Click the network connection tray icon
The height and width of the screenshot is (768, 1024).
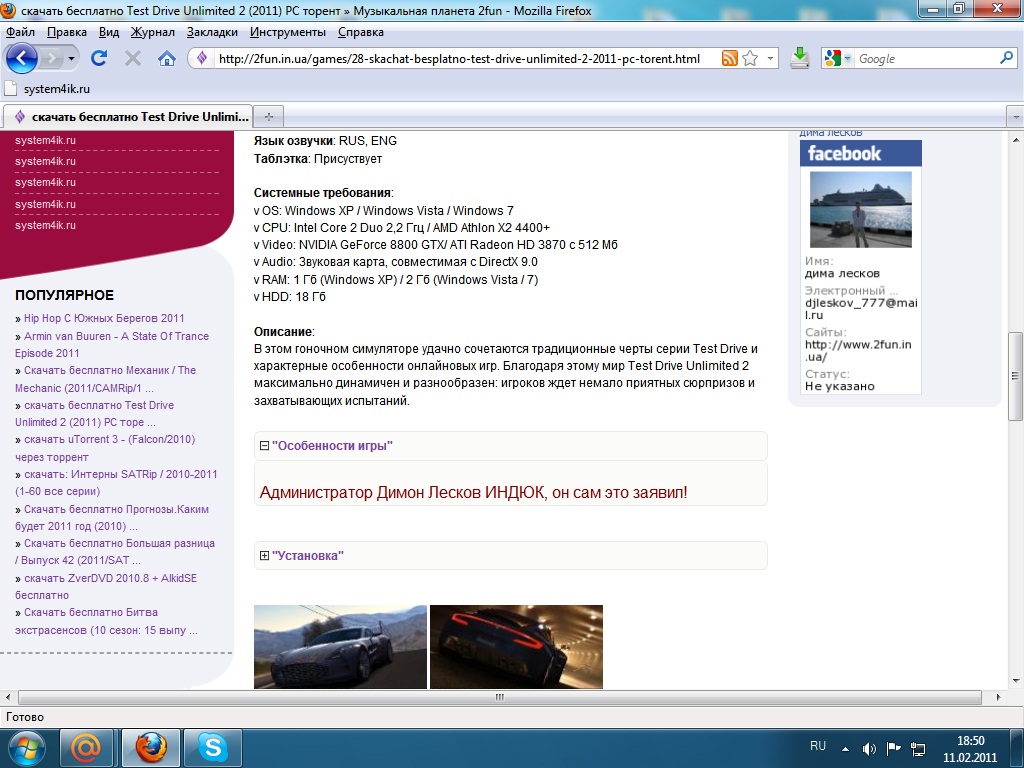(918, 749)
